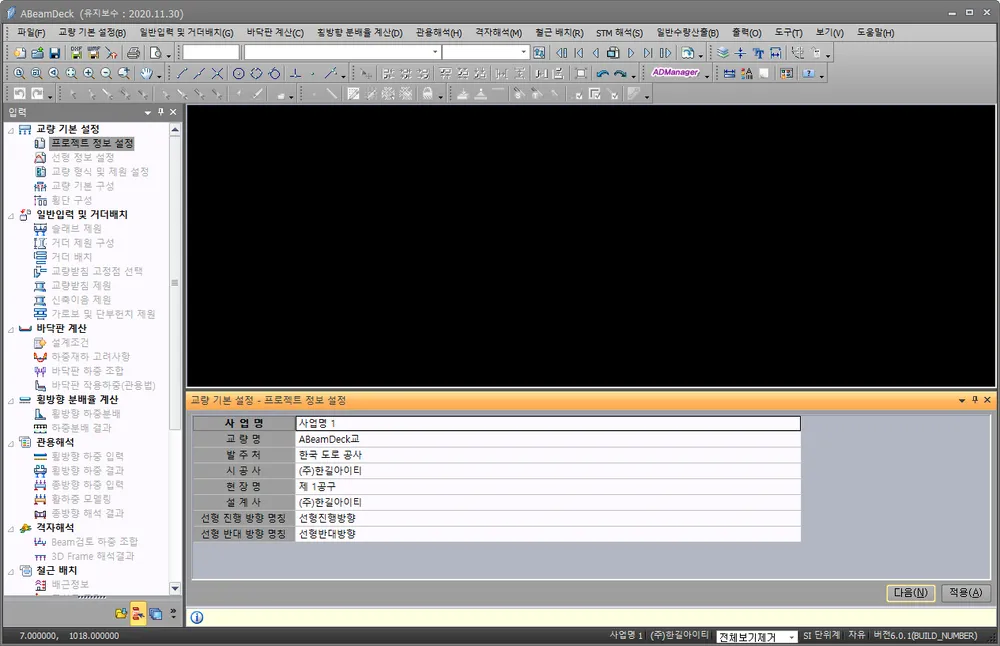The image size is (1000, 646).
Task: Close the 프로젝트 정보 설정 panel
Action: [987, 400]
